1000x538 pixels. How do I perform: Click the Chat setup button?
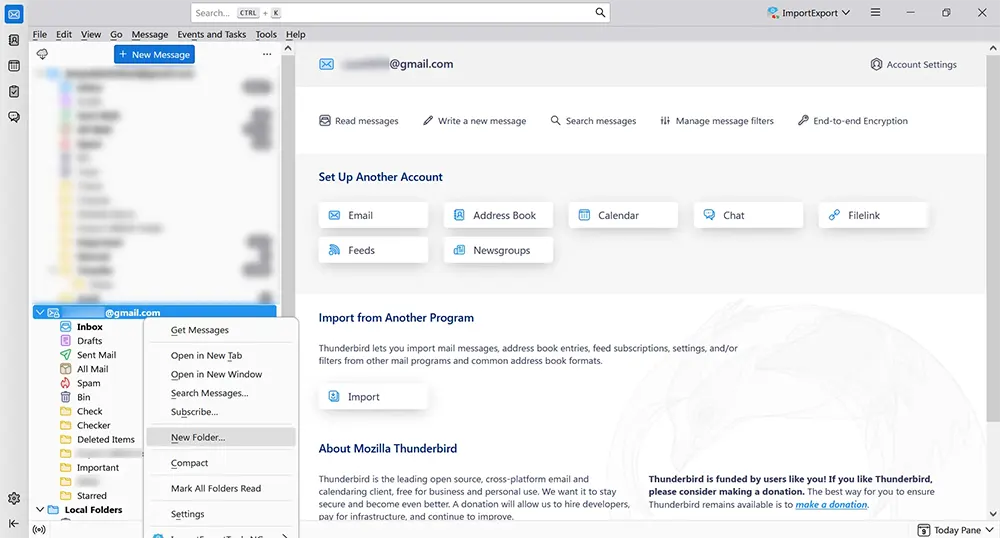(748, 215)
